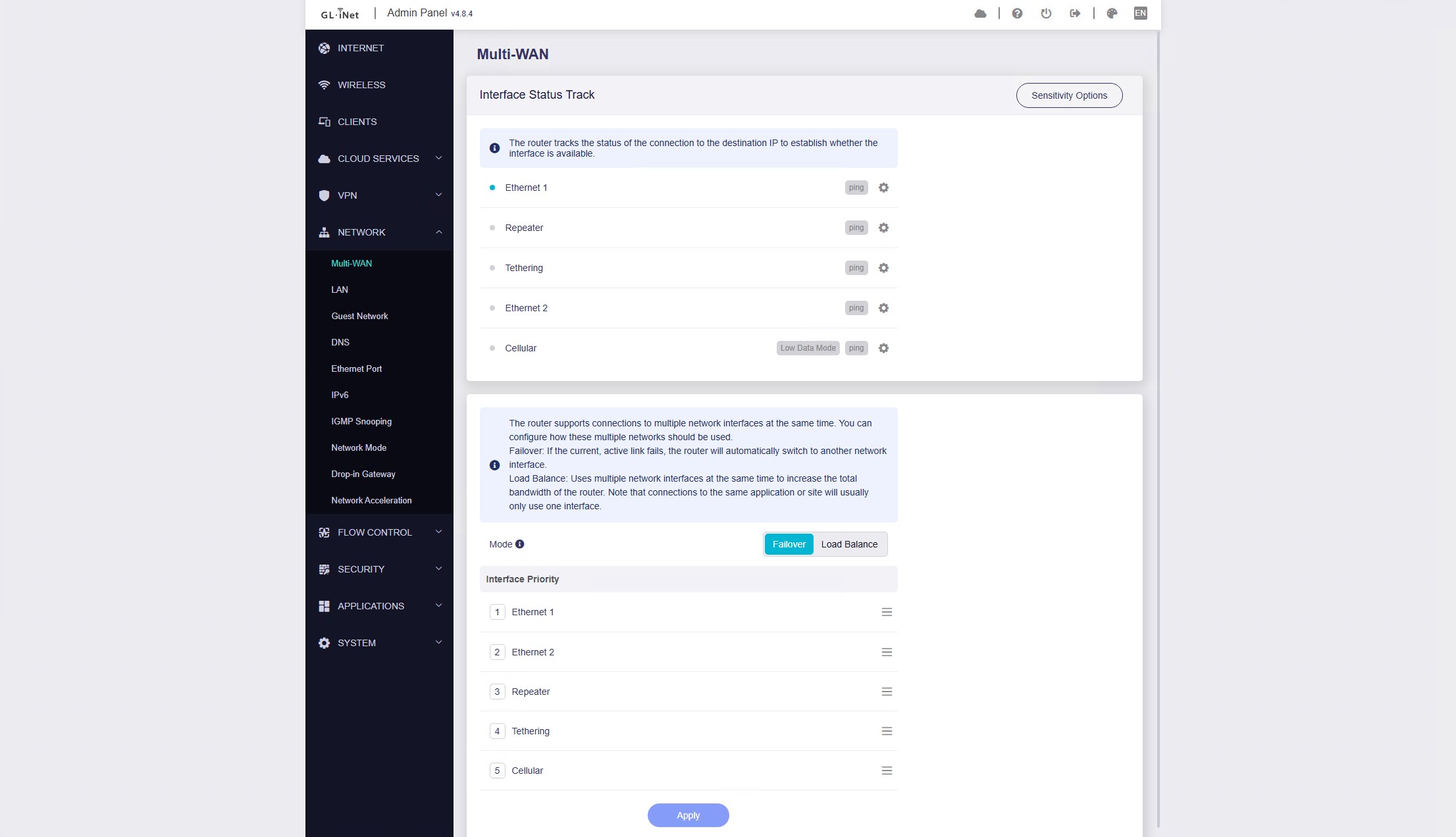Click the logout icon in header
1456x837 pixels.
tap(1075, 13)
